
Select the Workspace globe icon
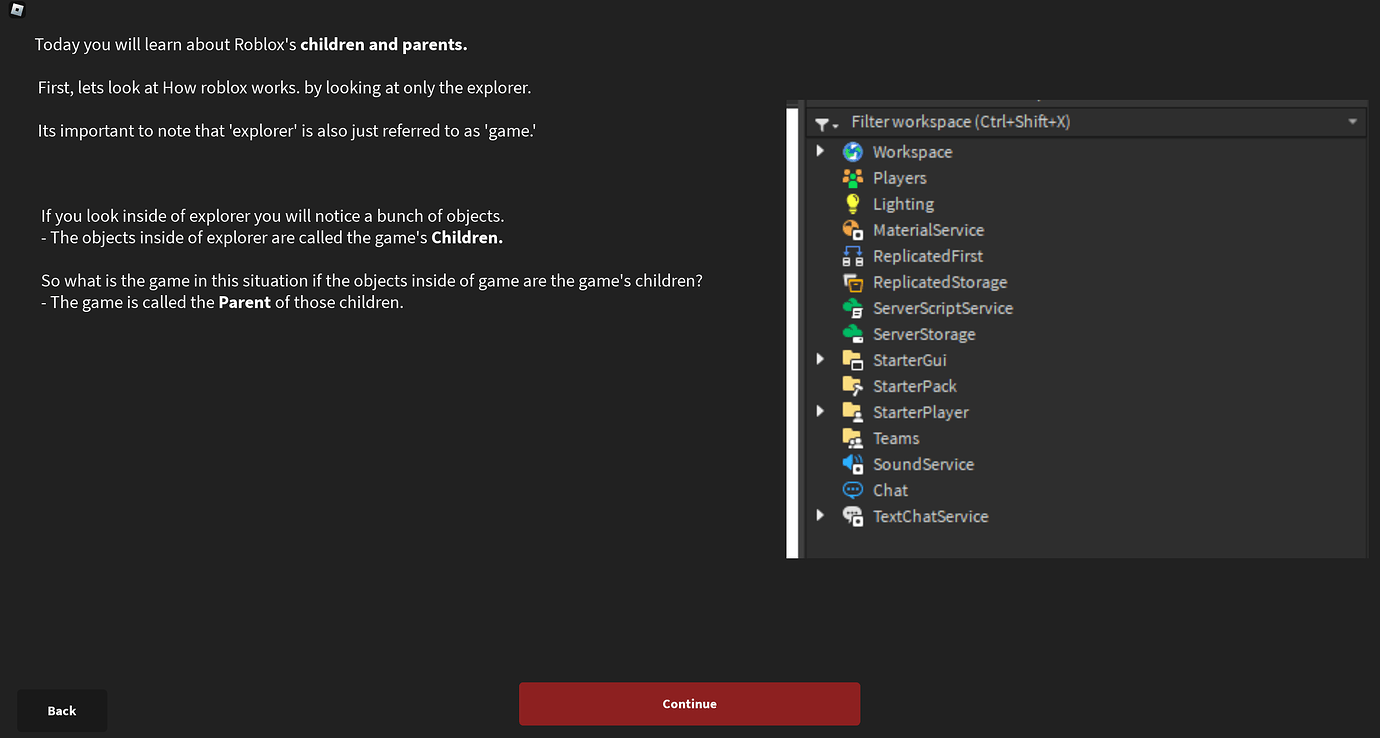(853, 151)
